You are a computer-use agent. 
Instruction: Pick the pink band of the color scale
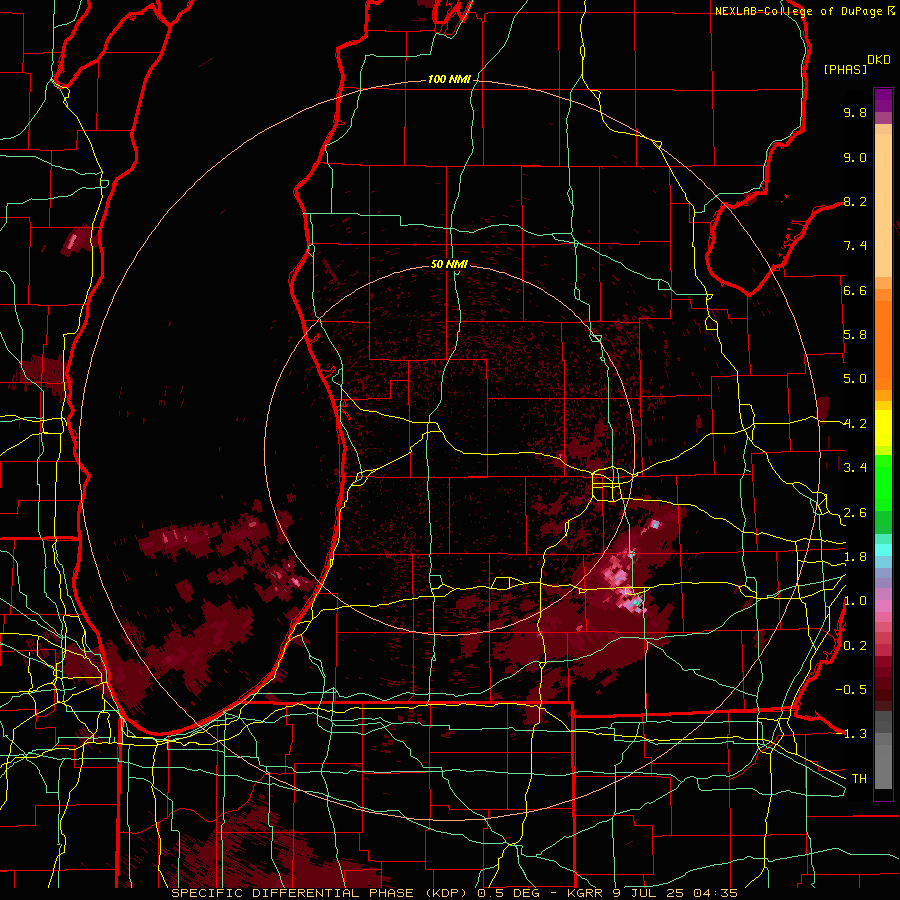(883, 607)
